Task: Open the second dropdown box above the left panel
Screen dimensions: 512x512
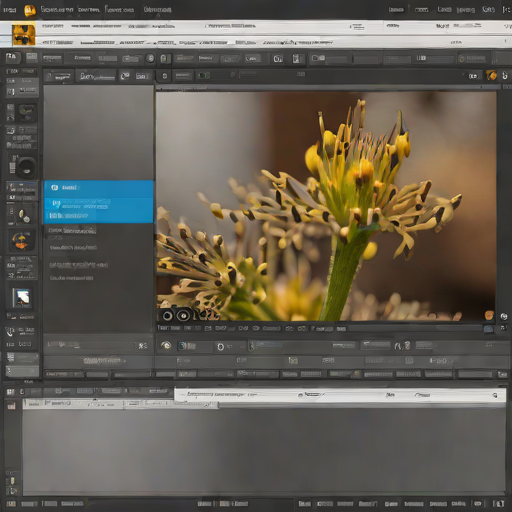Action: coord(96,77)
